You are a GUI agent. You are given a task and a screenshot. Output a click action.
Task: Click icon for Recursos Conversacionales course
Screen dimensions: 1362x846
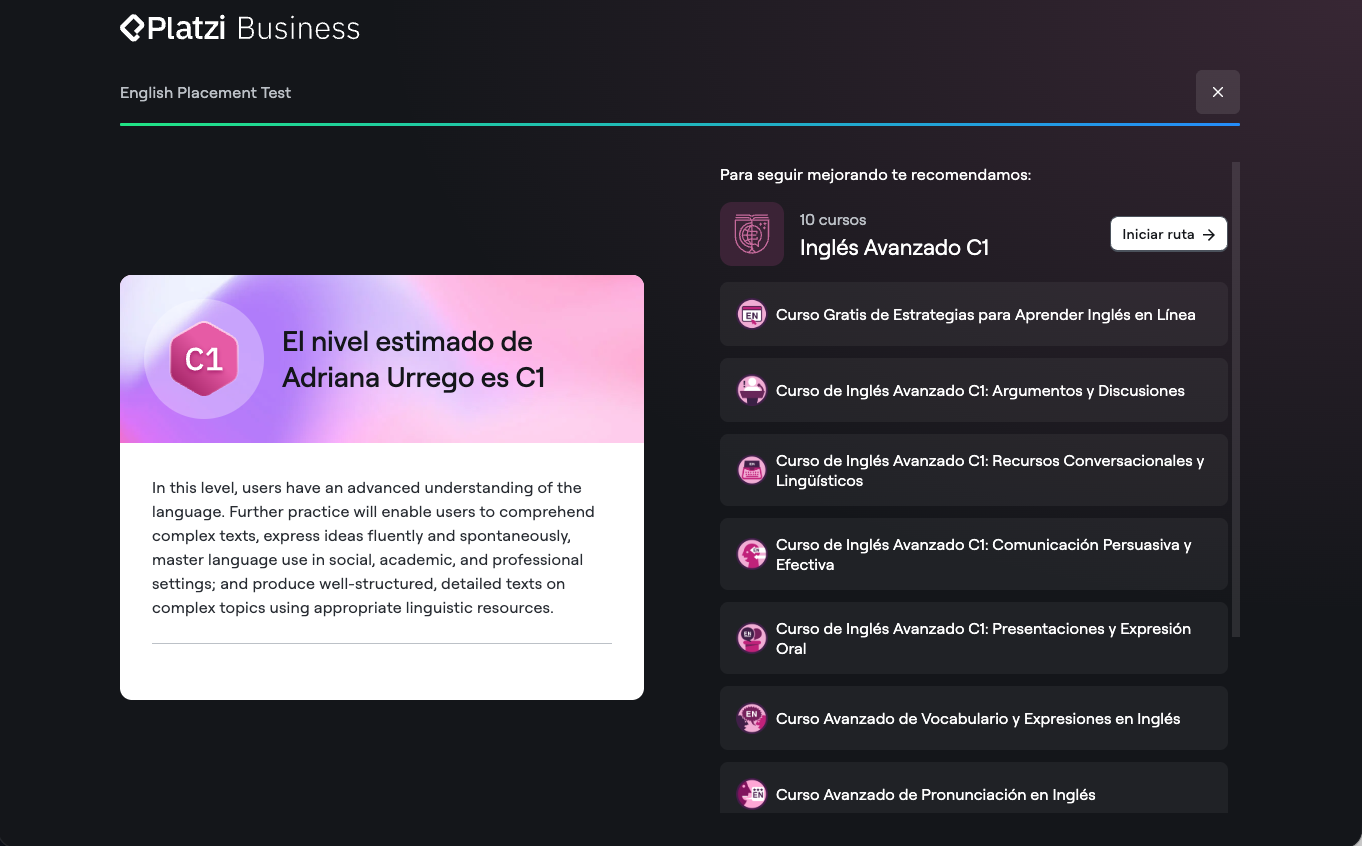[x=751, y=471]
